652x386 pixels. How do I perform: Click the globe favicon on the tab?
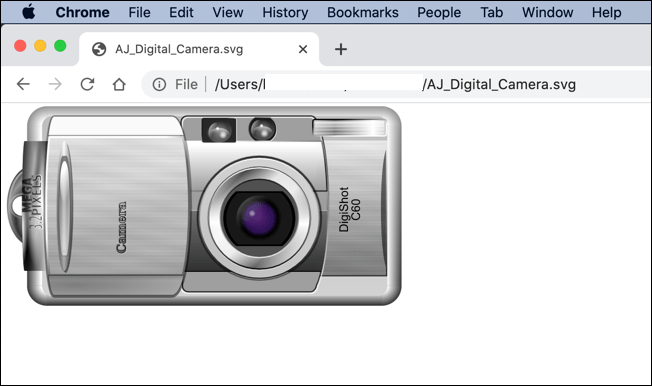pos(99,49)
